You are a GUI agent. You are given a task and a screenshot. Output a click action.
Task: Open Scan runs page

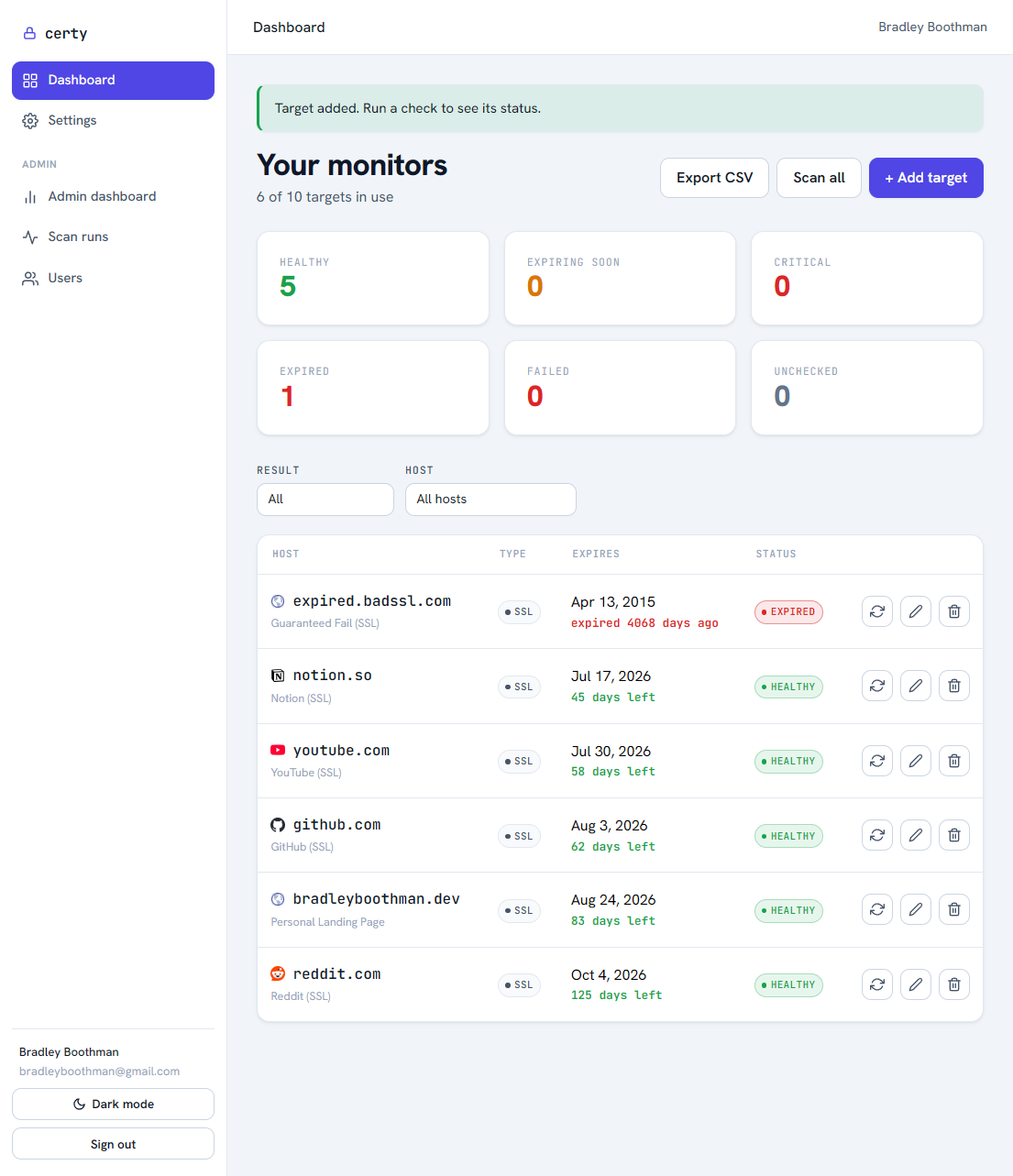coord(113,236)
